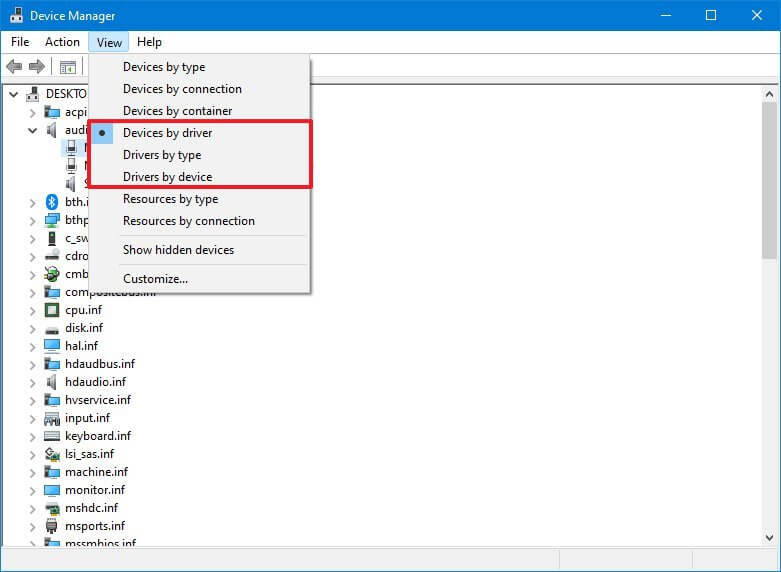This screenshot has height=572, width=781.
Task: Click the controller icon beside mshdc.inf
Action: click(52, 508)
